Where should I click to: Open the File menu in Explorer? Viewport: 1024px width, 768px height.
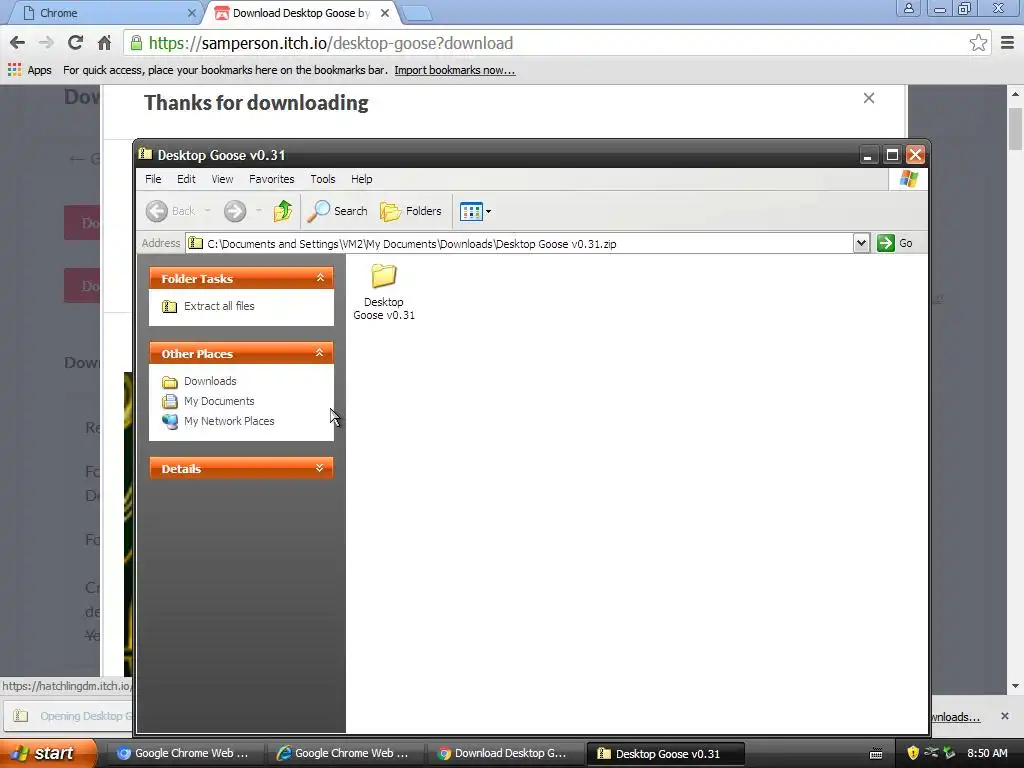point(153,179)
